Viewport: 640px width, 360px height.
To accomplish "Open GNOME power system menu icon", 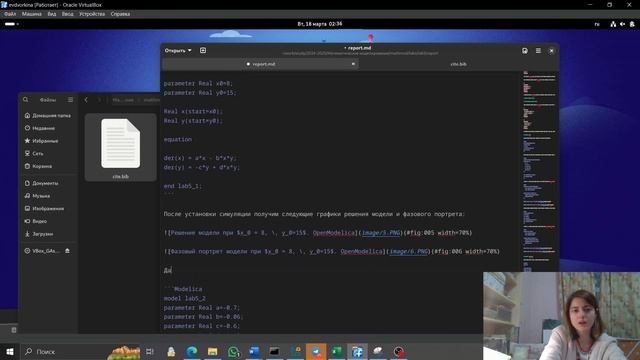I will [632, 24].
